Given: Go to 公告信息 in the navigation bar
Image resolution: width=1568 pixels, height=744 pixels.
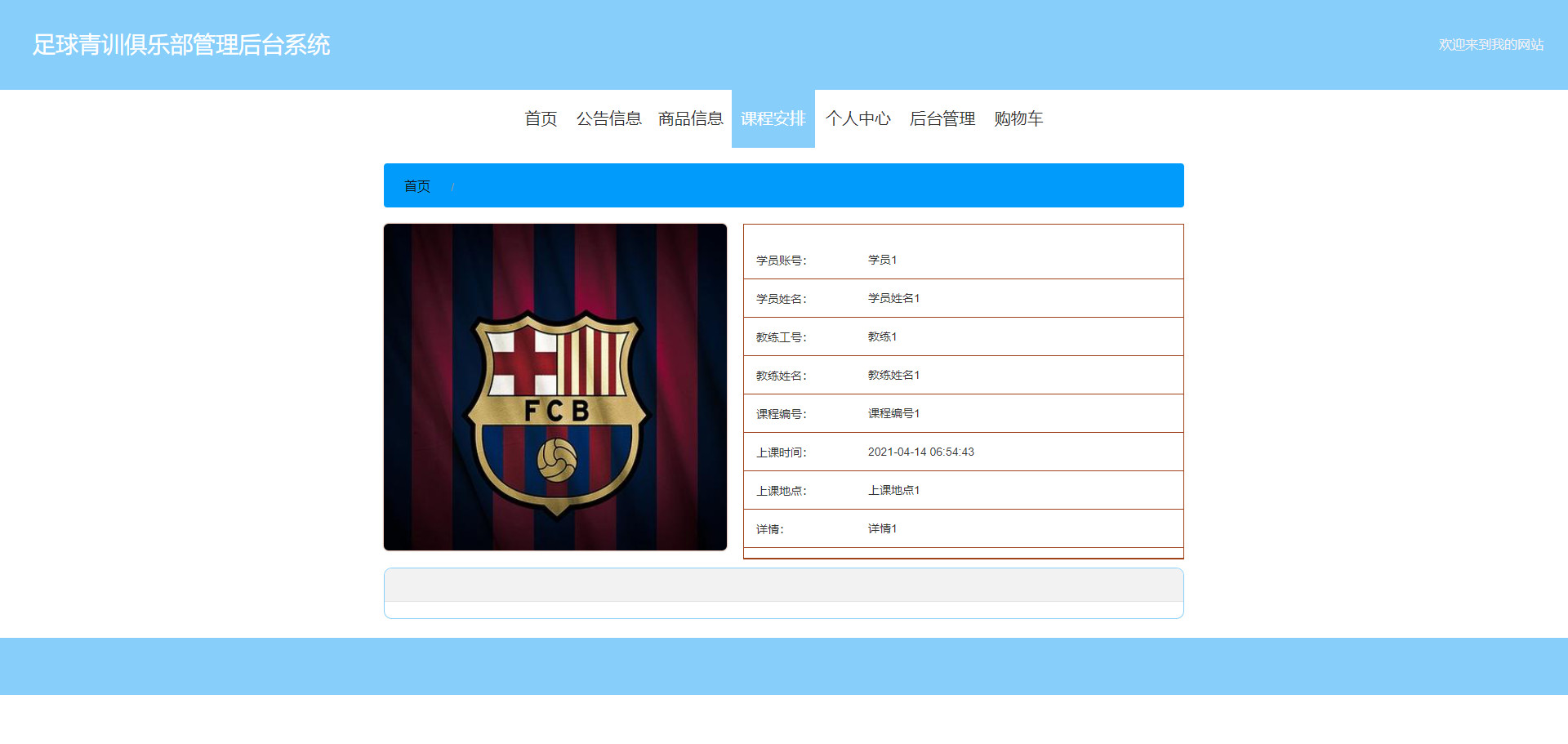Looking at the screenshot, I should point(608,118).
